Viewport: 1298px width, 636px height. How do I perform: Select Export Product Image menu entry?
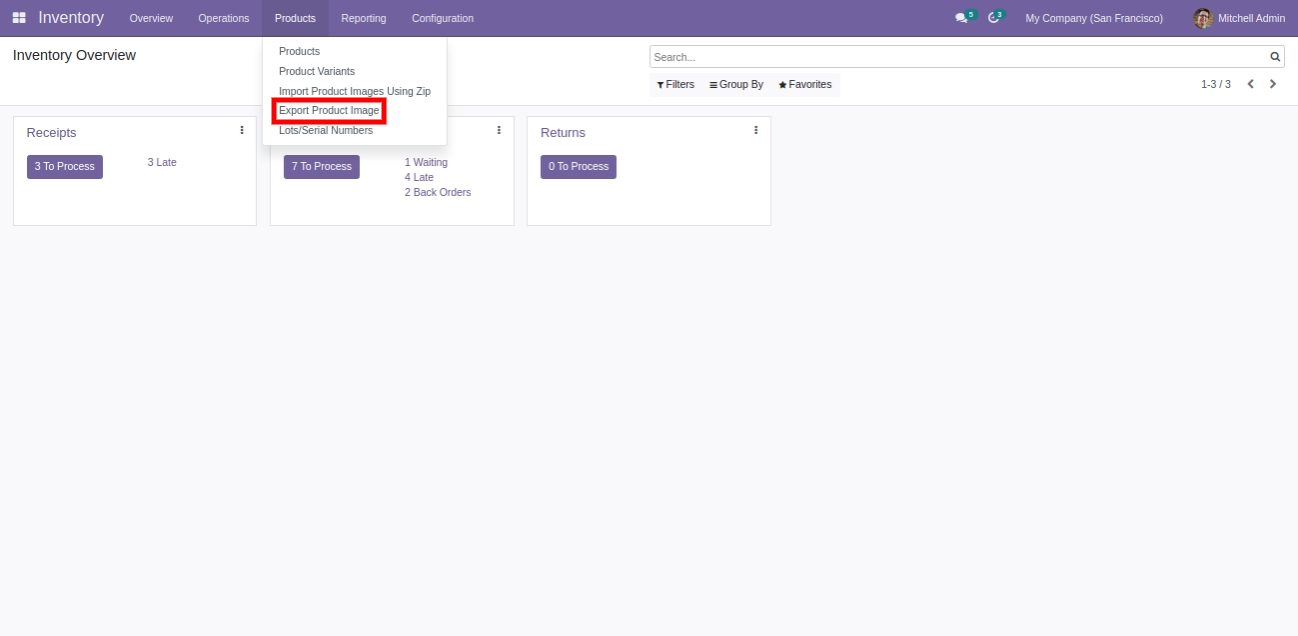329,111
